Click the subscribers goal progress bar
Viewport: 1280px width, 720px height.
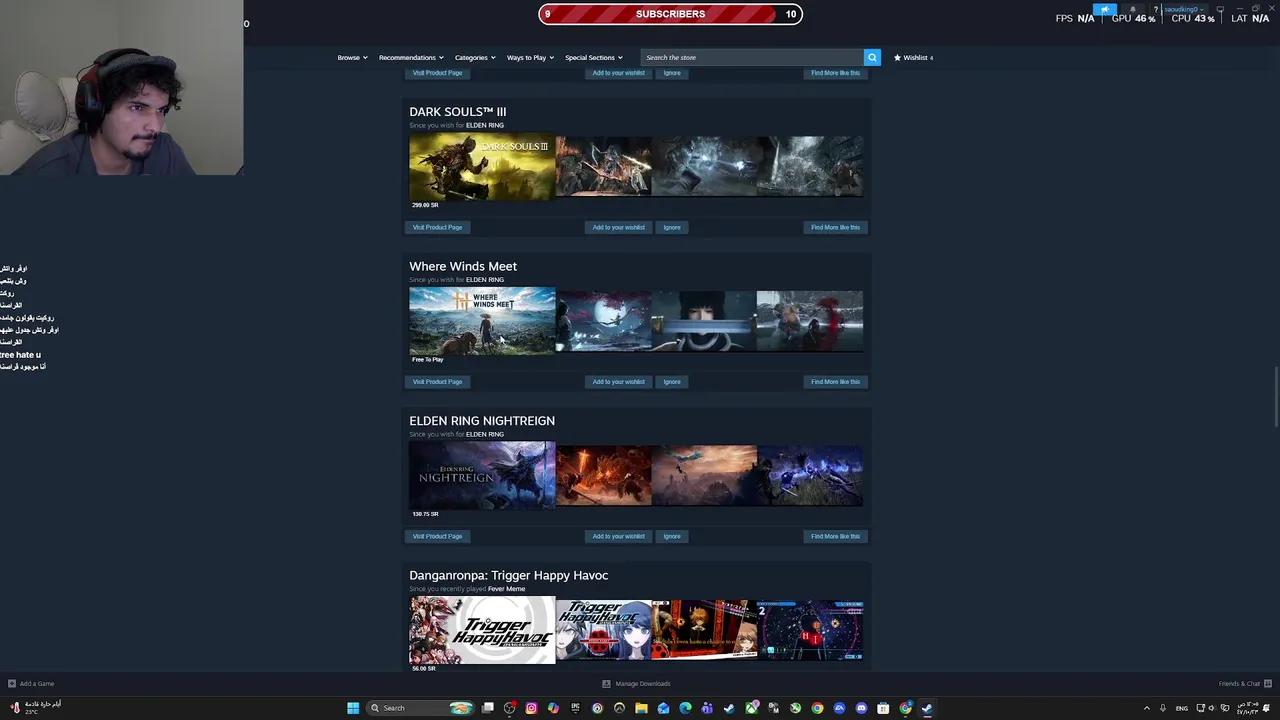670,14
